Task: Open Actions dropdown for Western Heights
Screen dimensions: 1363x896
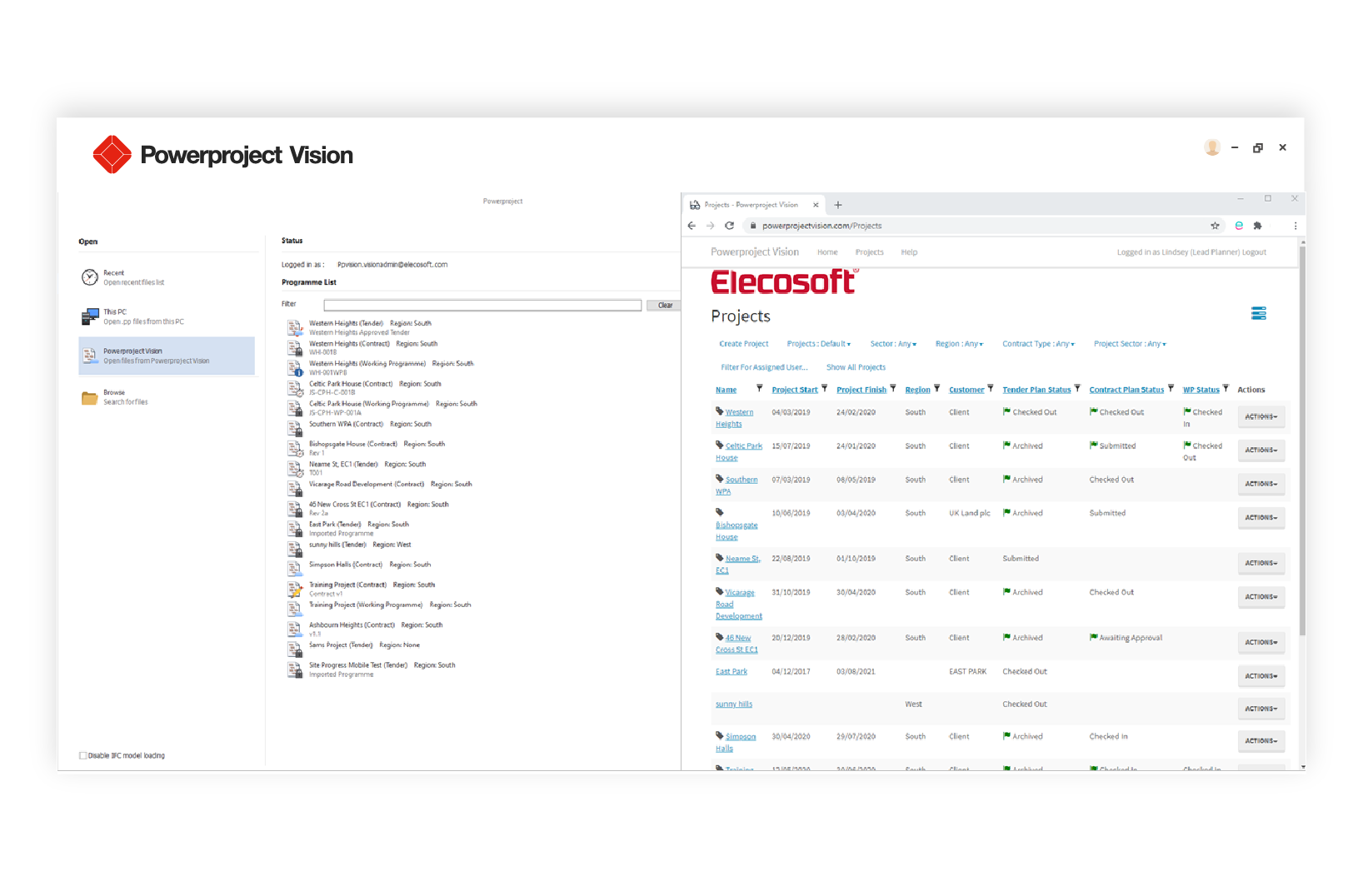Action: click(x=1261, y=416)
